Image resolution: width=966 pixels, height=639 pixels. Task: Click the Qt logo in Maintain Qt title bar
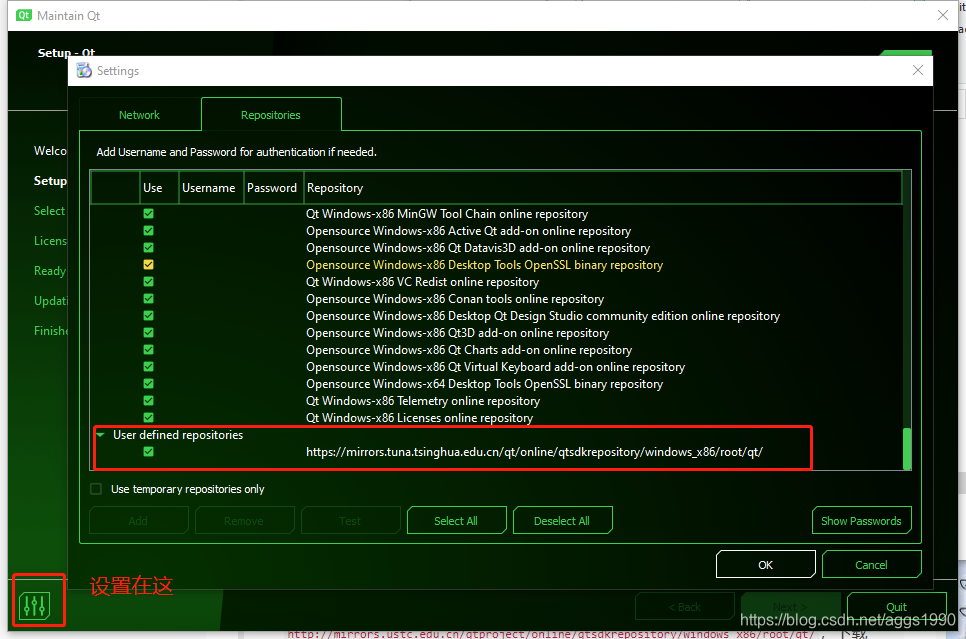[x=23, y=15]
